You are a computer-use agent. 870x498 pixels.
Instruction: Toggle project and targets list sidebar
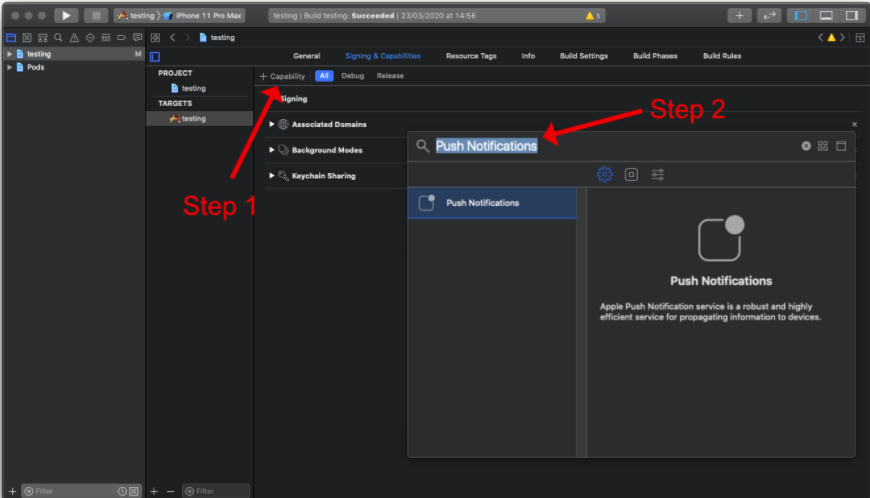tap(155, 57)
